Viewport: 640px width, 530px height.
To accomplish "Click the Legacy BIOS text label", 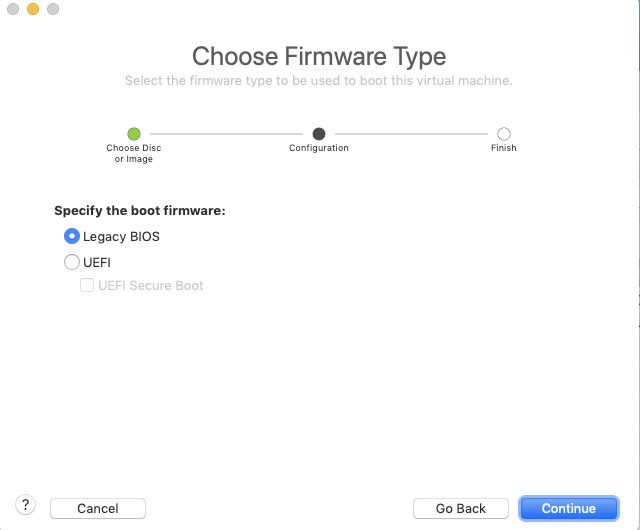I will click(121, 236).
